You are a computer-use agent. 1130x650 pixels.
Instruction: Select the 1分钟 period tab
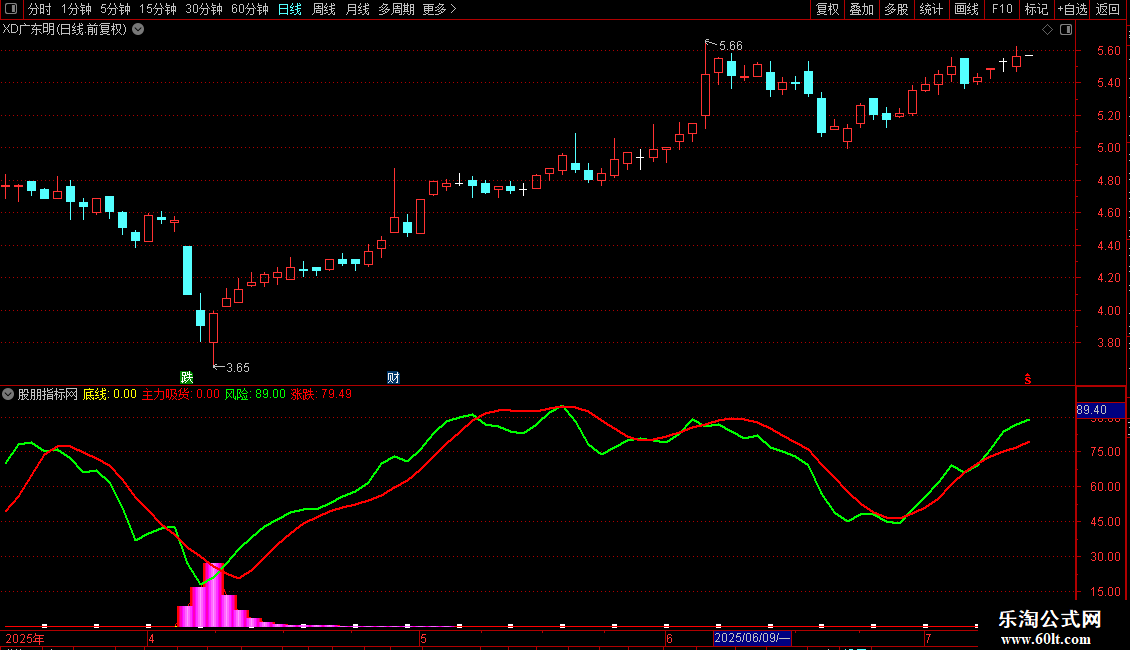coord(76,9)
